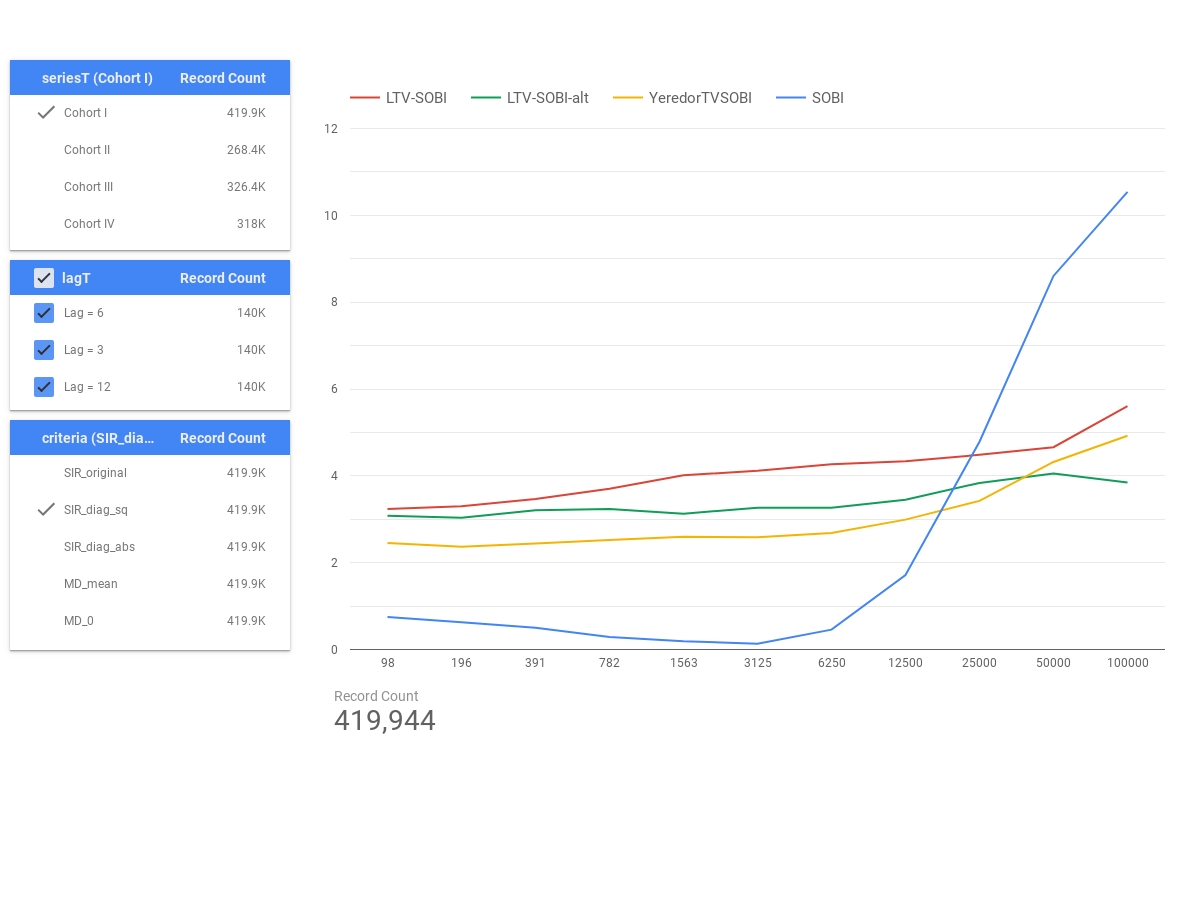Toggle the SOBI series via its legend label
Screen dimensions: 1200x900
point(828,97)
